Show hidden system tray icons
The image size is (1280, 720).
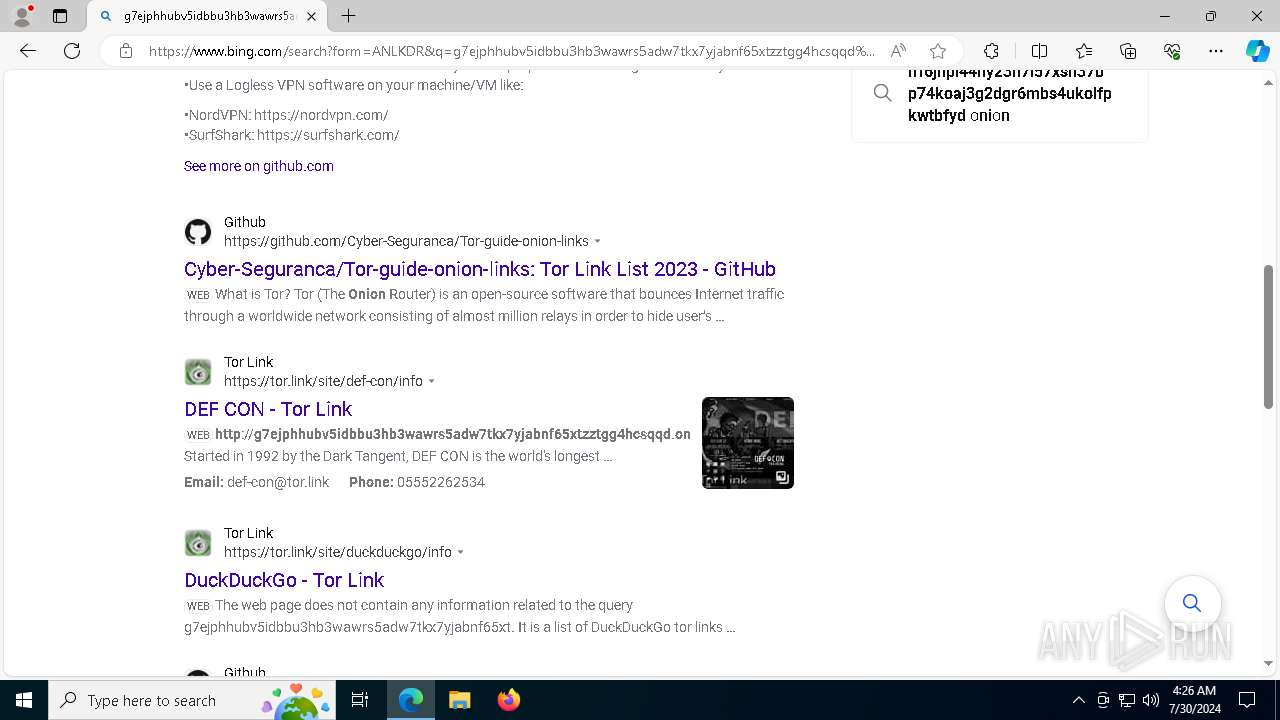(1078, 700)
